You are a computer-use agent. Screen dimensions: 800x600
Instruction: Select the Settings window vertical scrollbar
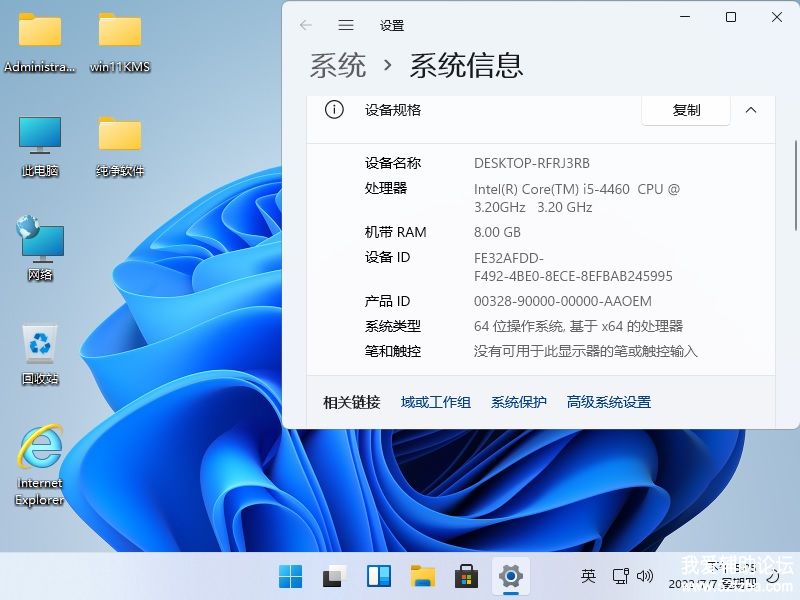[795, 185]
